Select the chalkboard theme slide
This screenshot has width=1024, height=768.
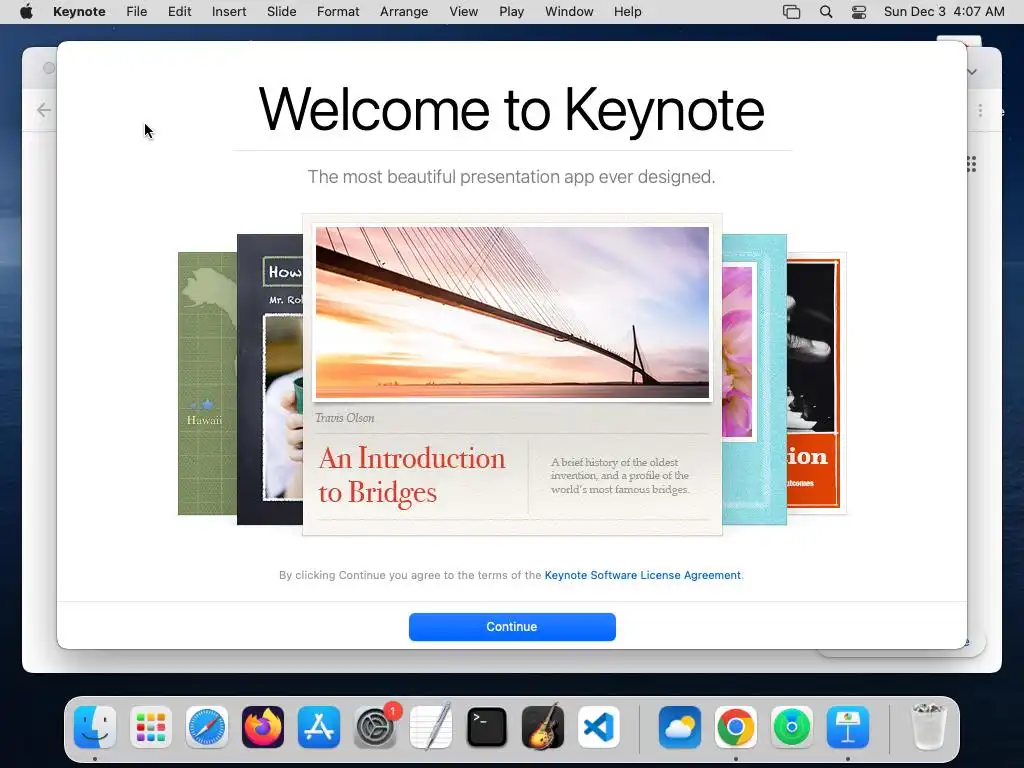(270, 379)
